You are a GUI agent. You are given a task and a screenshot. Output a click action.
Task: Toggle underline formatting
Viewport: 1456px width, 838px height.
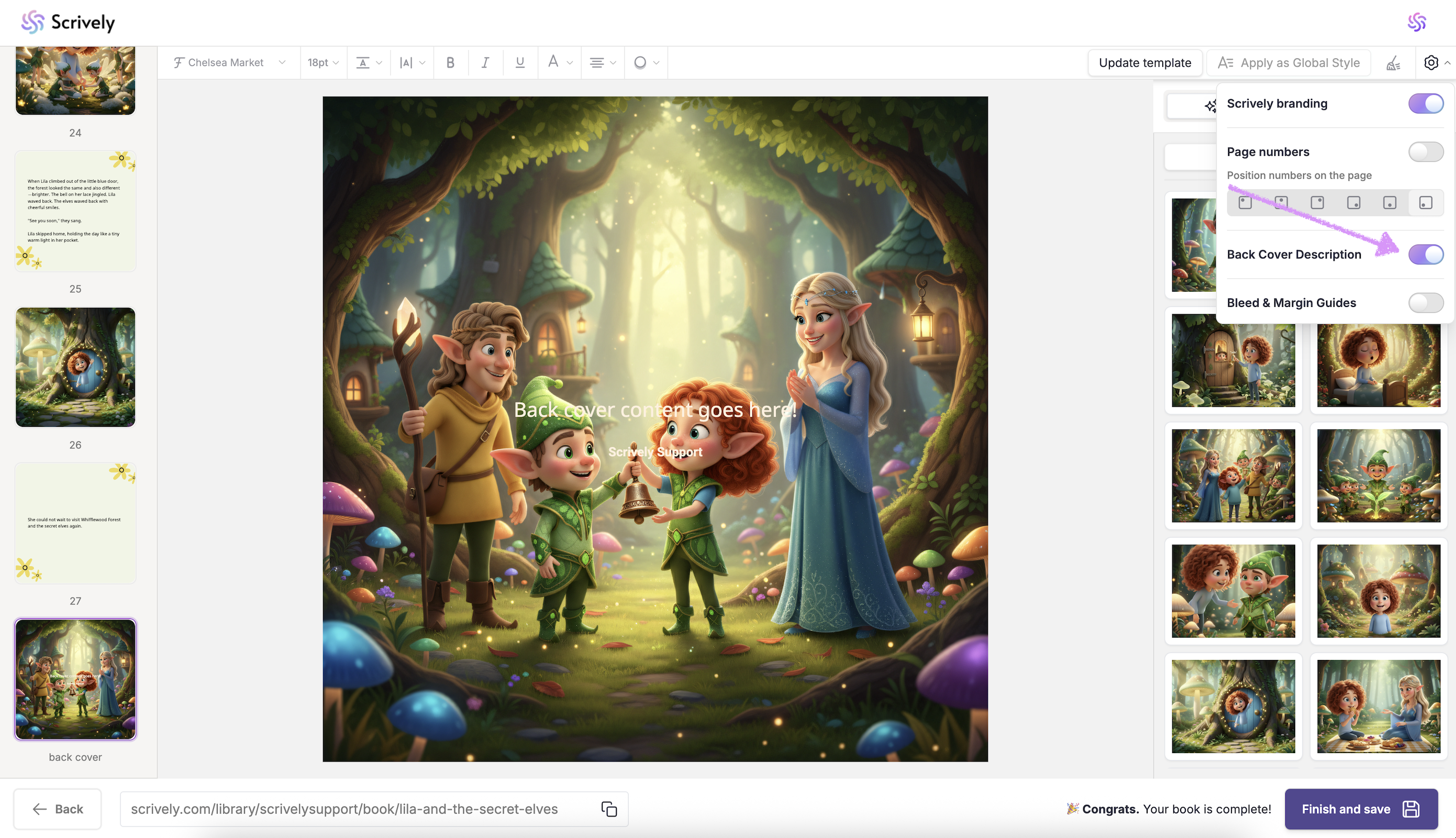tap(520, 63)
